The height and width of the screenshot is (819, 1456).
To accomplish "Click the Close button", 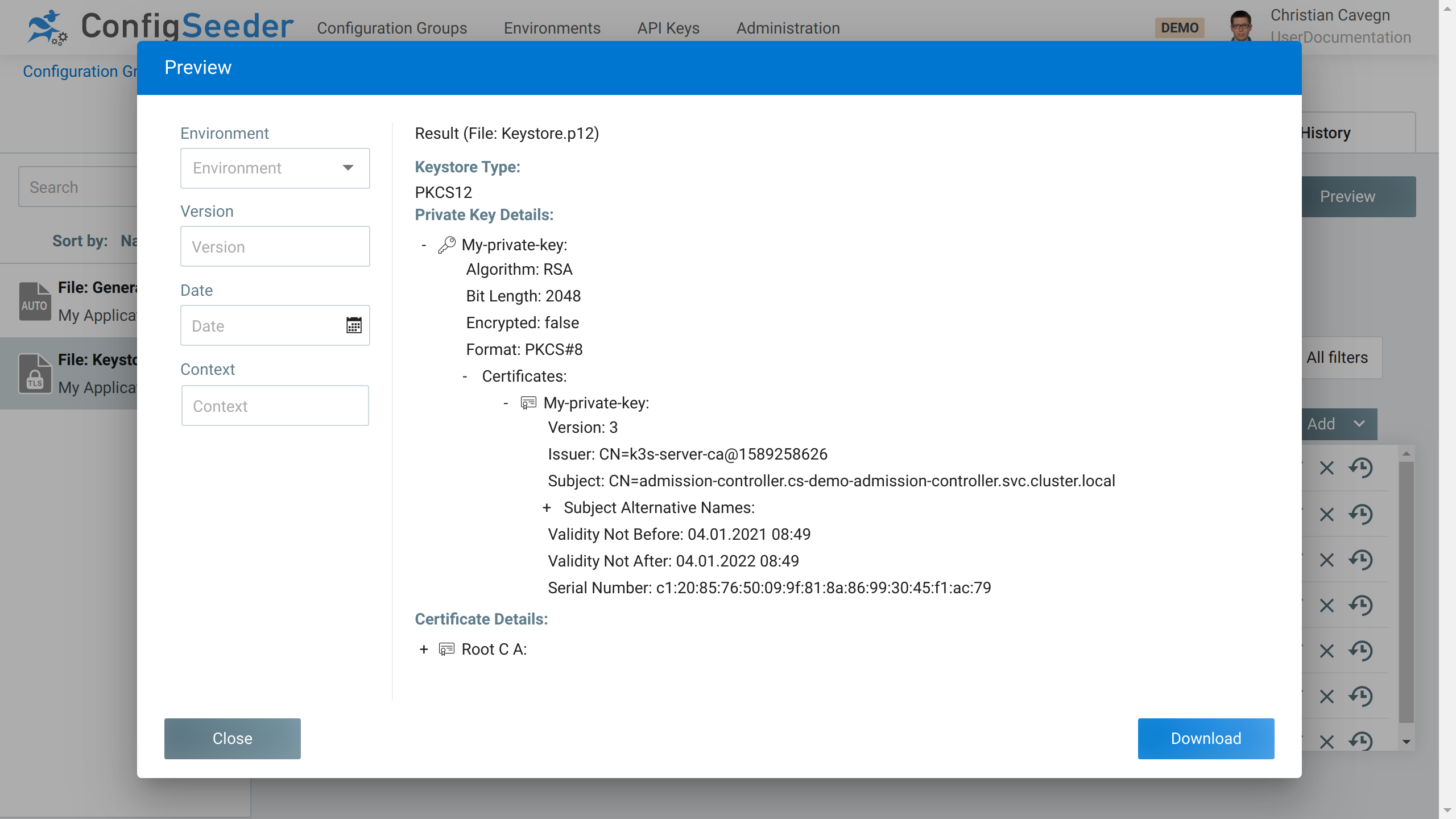I will (232, 738).
